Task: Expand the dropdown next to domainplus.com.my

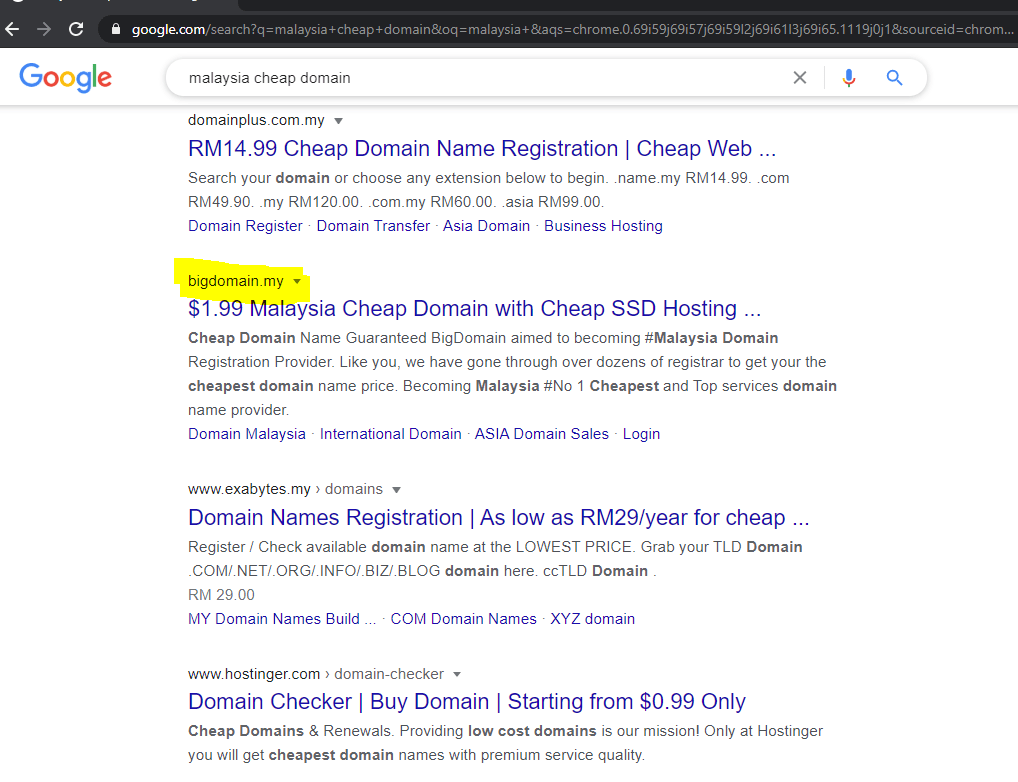Action: tap(338, 120)
